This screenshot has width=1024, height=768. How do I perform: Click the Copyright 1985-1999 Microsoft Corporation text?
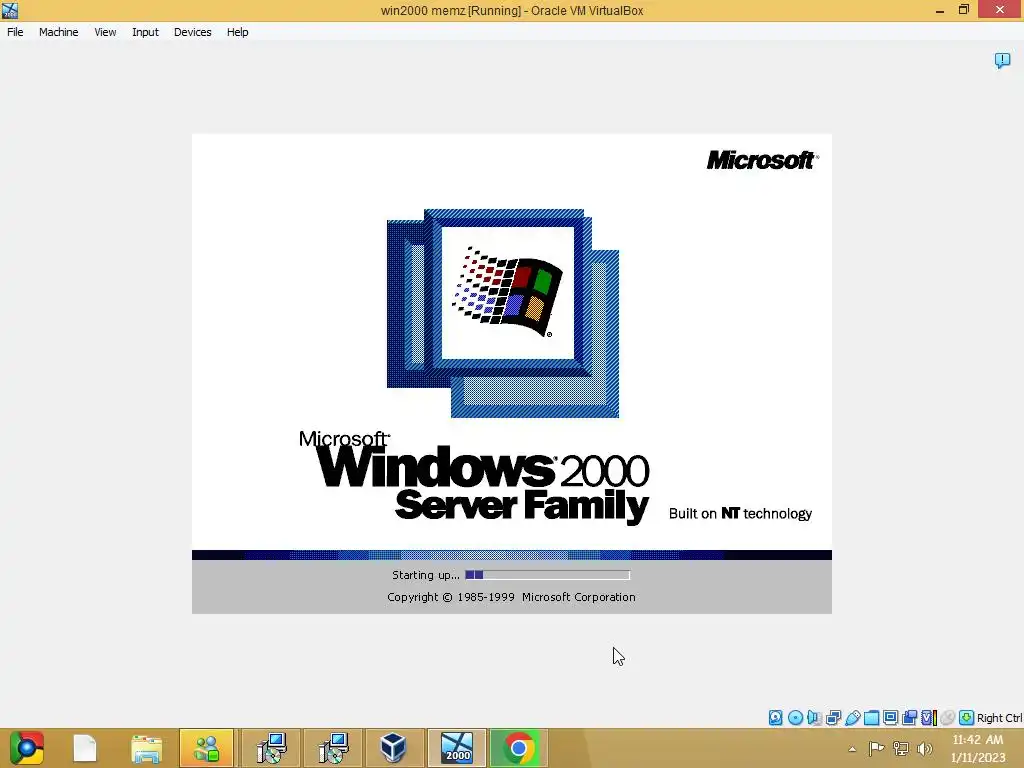pyautogui.click(x=511, y=597)
